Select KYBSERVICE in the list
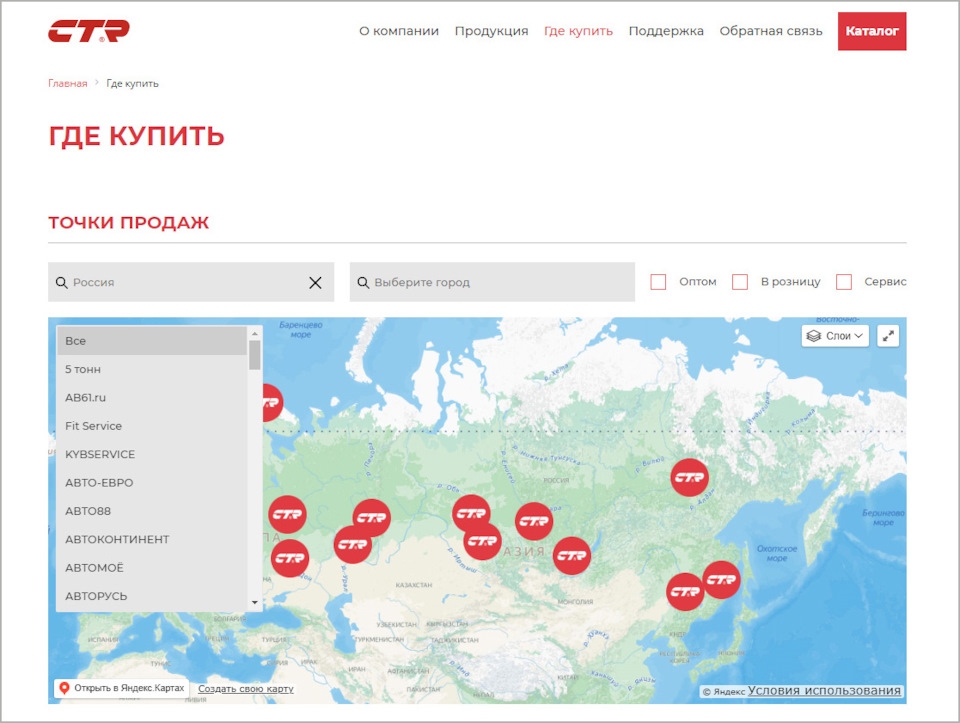The height and width of the screenshot is (723, 960). tap(152, 454)
